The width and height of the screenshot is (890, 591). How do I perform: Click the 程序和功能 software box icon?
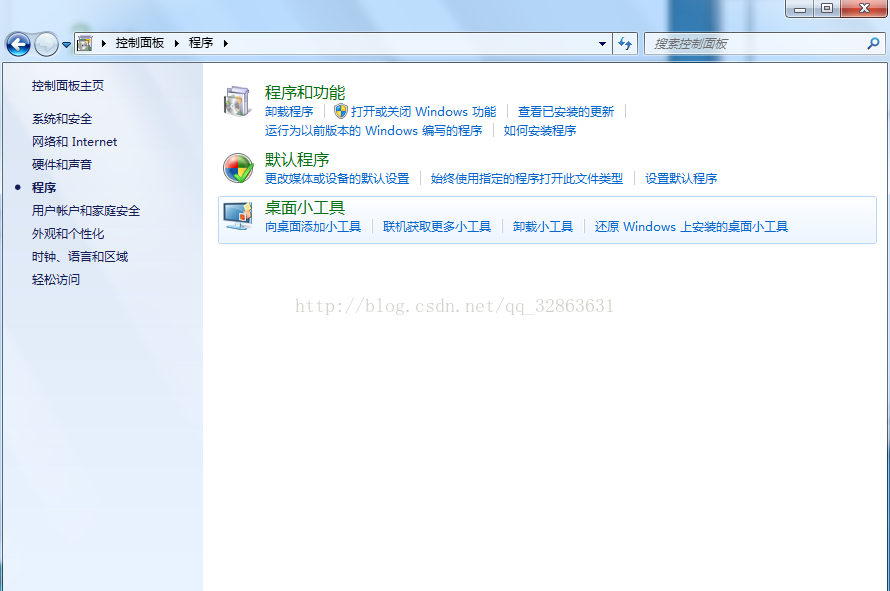(x=238, y=101)
